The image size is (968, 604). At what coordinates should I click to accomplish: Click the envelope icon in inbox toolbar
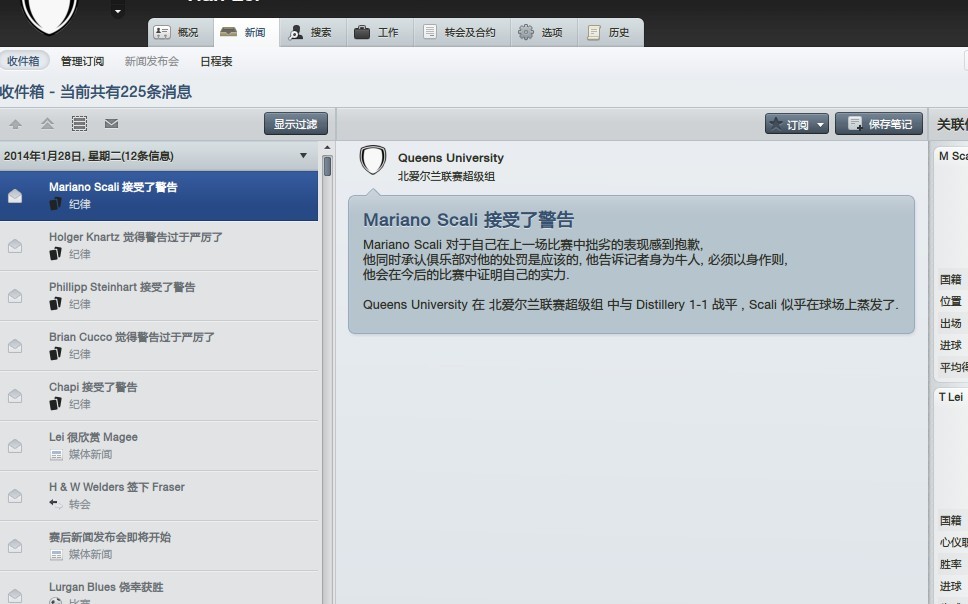pos(111,124)
